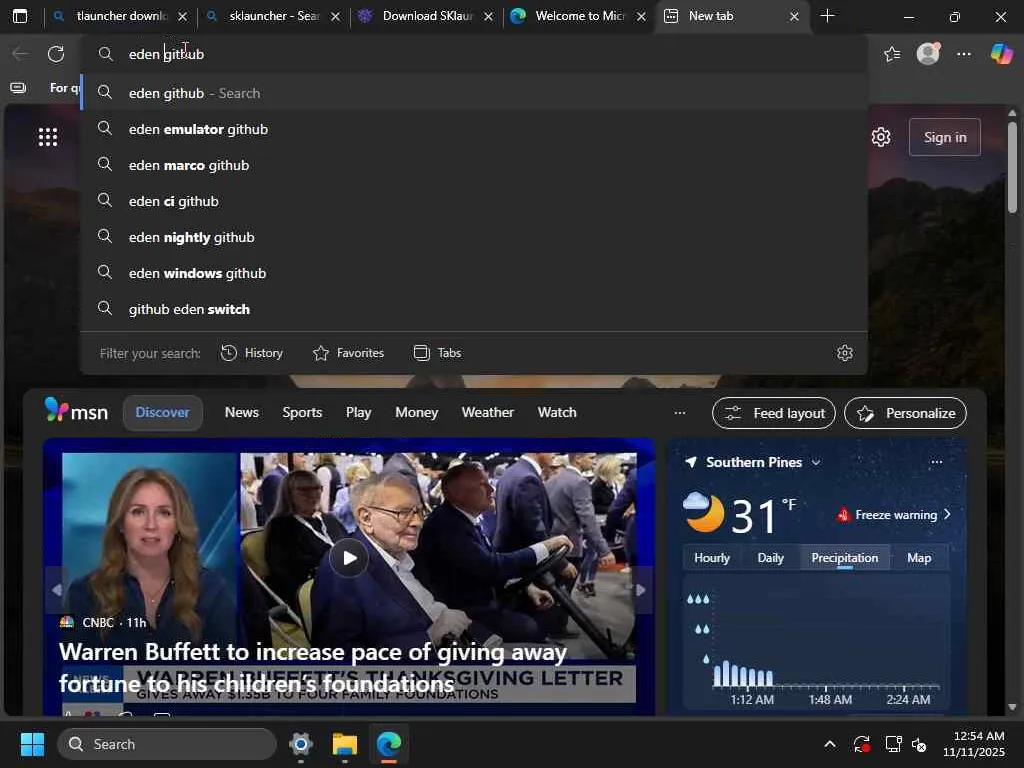Go to previous news slide
The image size is (1024, 768).
57,590
